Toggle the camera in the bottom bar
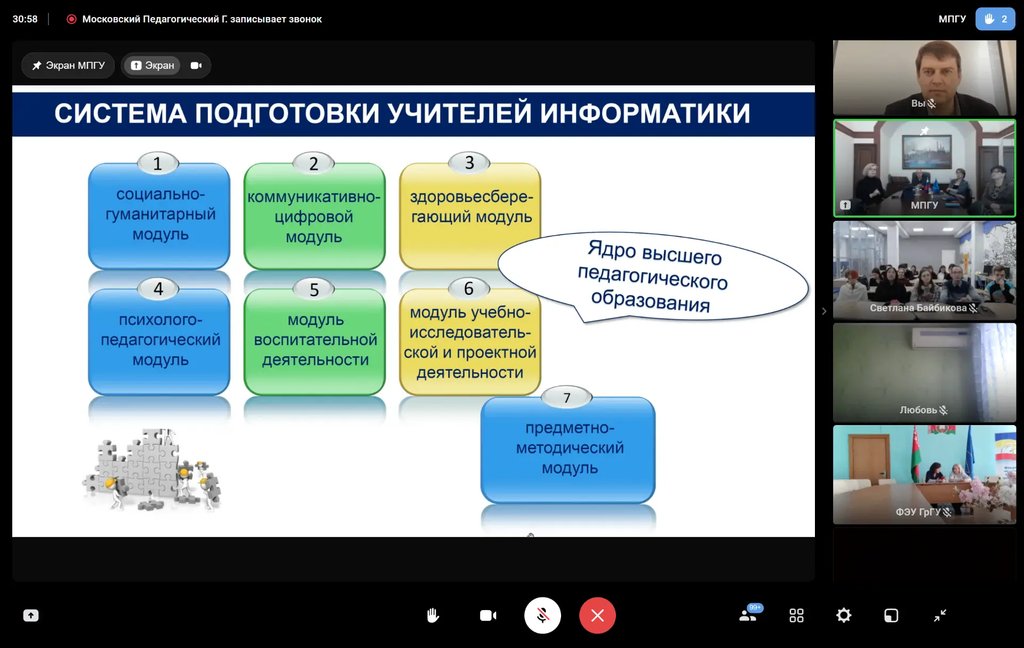The image size is (1024, 648). [x=488, y=616]
